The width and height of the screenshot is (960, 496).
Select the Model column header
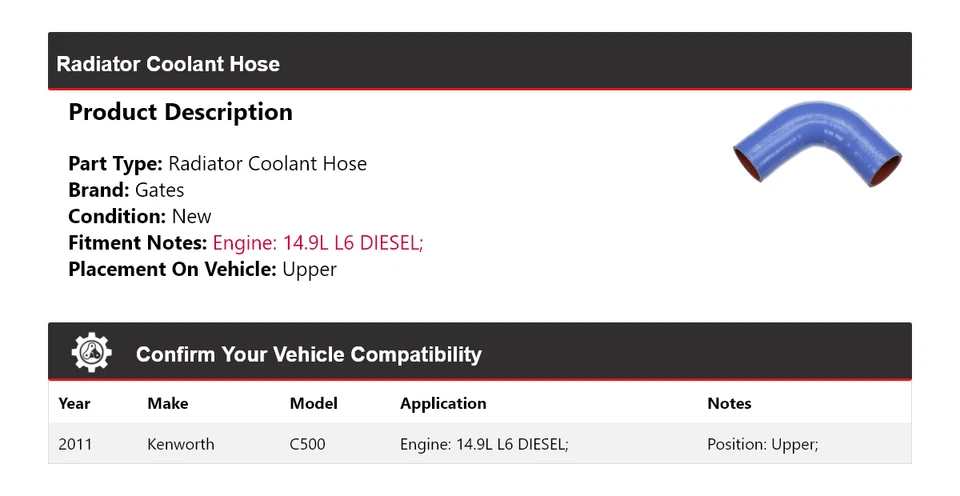pos(313,404)
